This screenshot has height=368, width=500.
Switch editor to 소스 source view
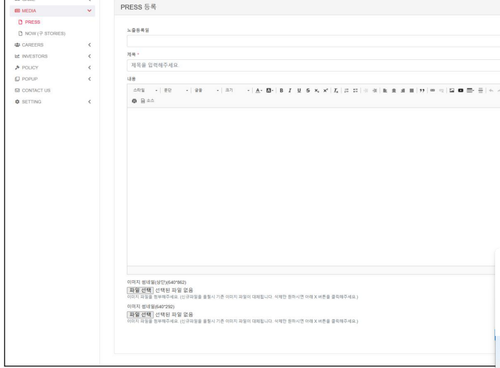pos(147,101)
